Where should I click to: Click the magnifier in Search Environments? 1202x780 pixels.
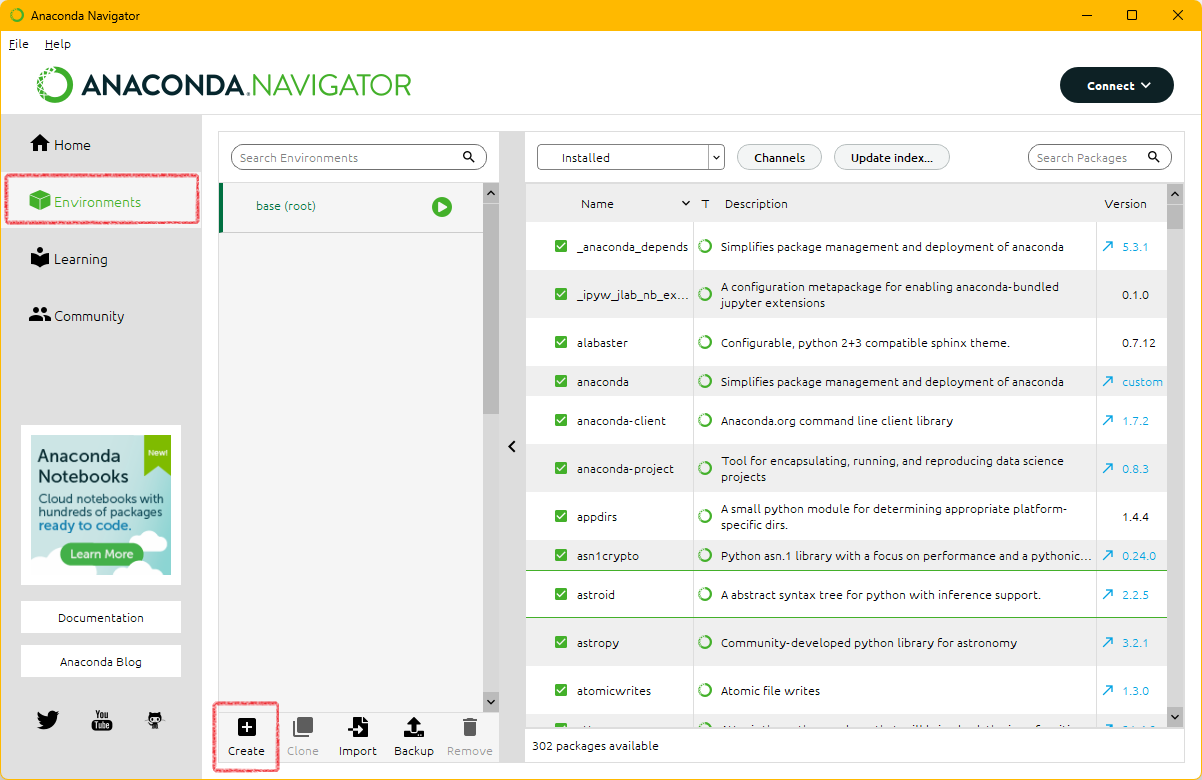tap(469, 157)
